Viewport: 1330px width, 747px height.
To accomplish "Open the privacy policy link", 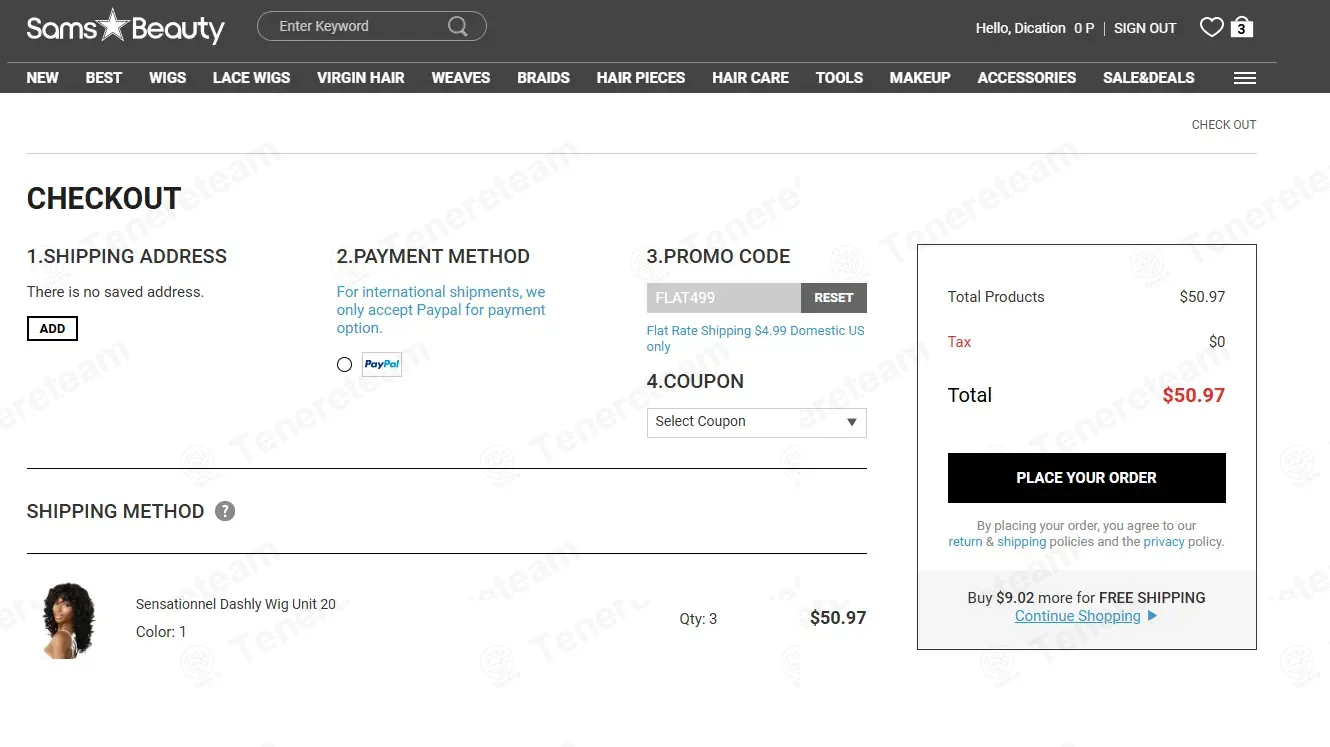I will tap(1163, 542).
